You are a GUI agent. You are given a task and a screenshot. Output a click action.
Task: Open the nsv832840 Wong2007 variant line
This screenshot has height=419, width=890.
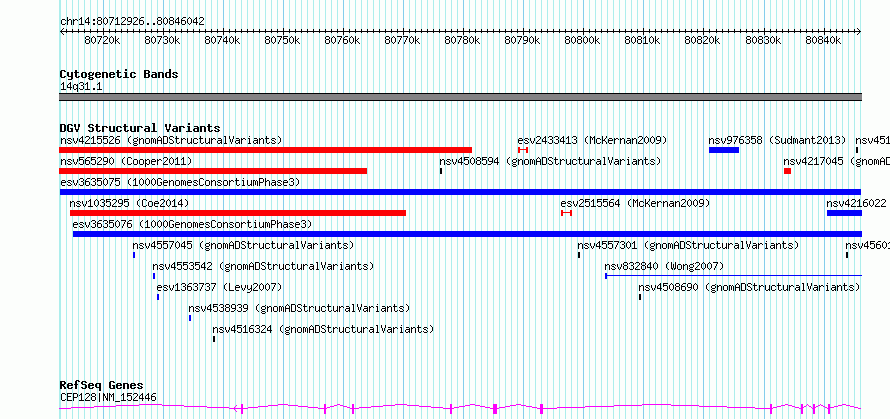pos(733,276)
